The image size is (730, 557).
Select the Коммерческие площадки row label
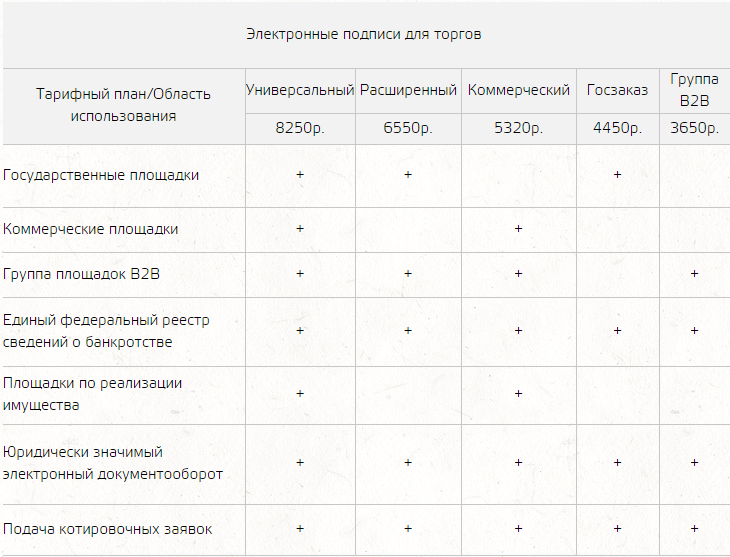click(90, 229)
